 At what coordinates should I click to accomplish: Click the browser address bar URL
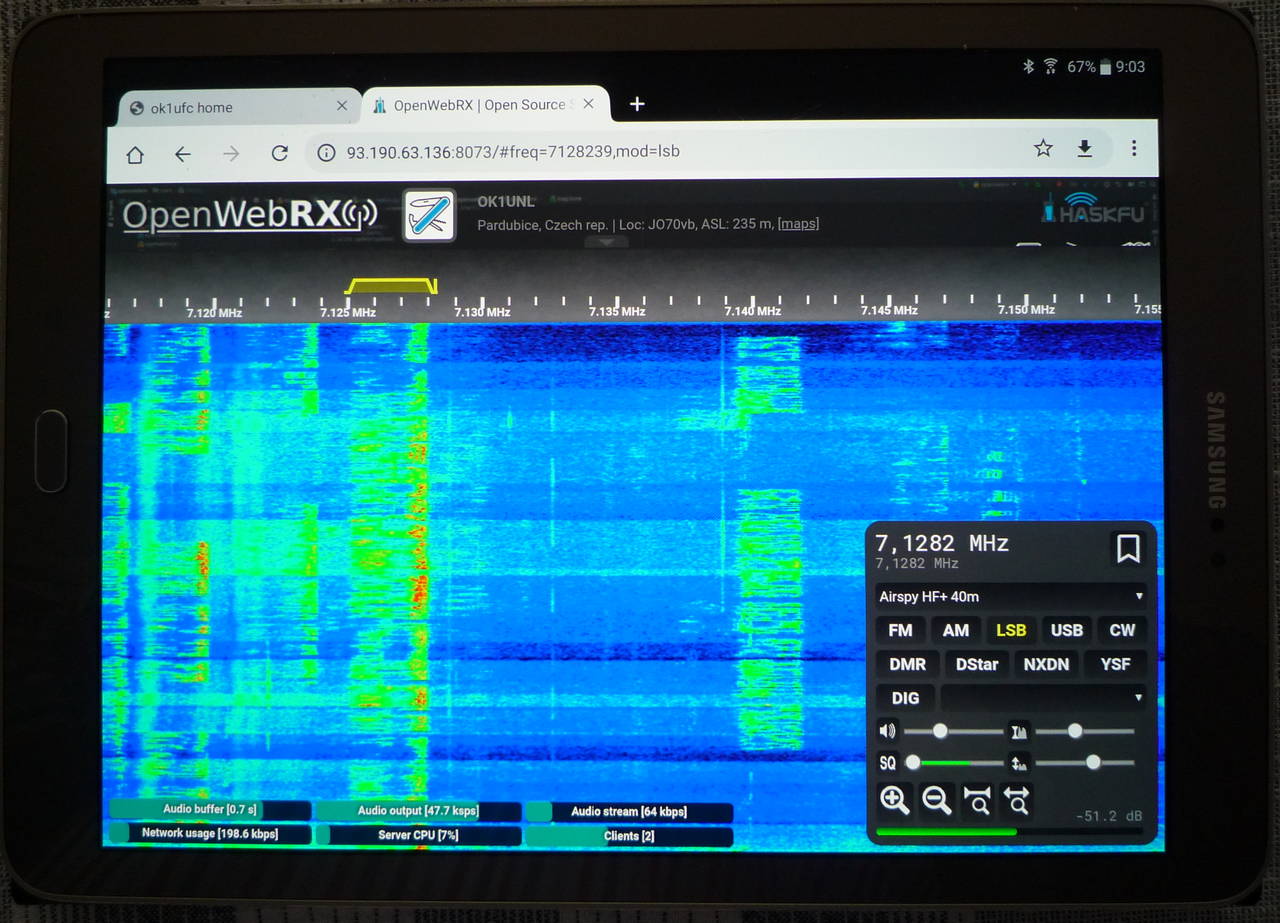pos(513,152)
